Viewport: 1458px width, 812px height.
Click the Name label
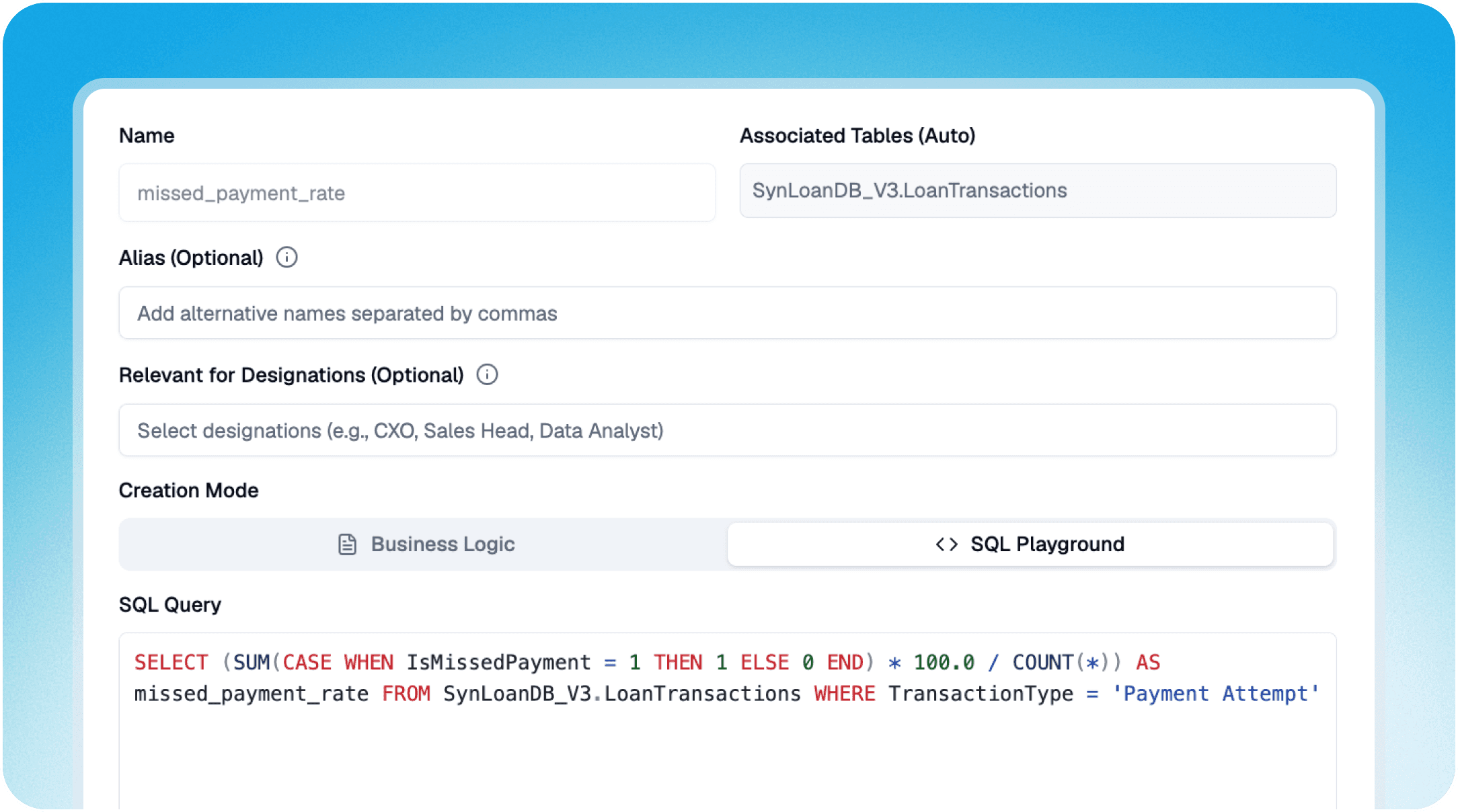(147, 135)
